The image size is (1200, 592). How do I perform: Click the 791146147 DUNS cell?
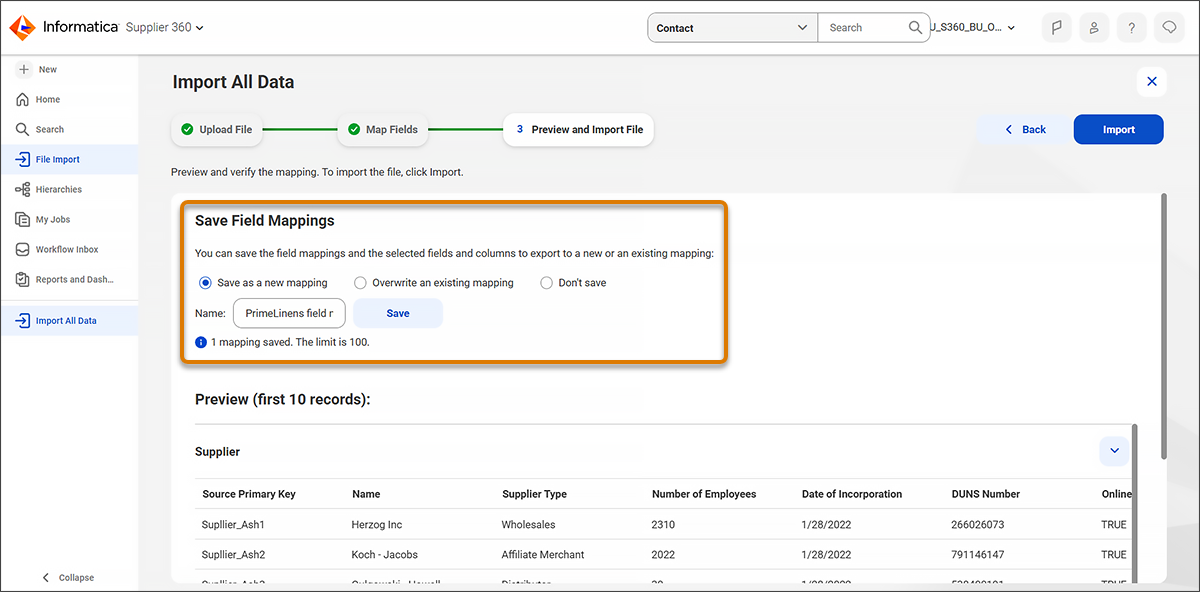(x=979, y=555)
